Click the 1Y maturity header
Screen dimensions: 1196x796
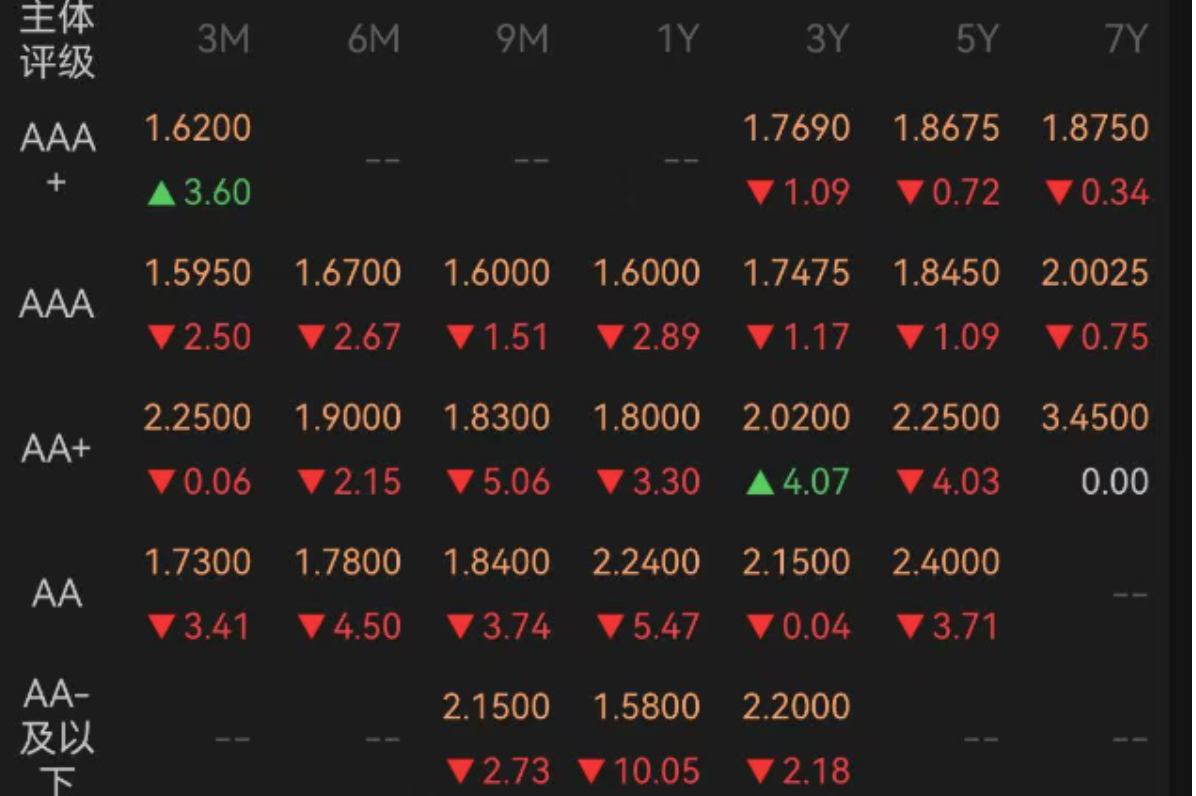[677, 38]
